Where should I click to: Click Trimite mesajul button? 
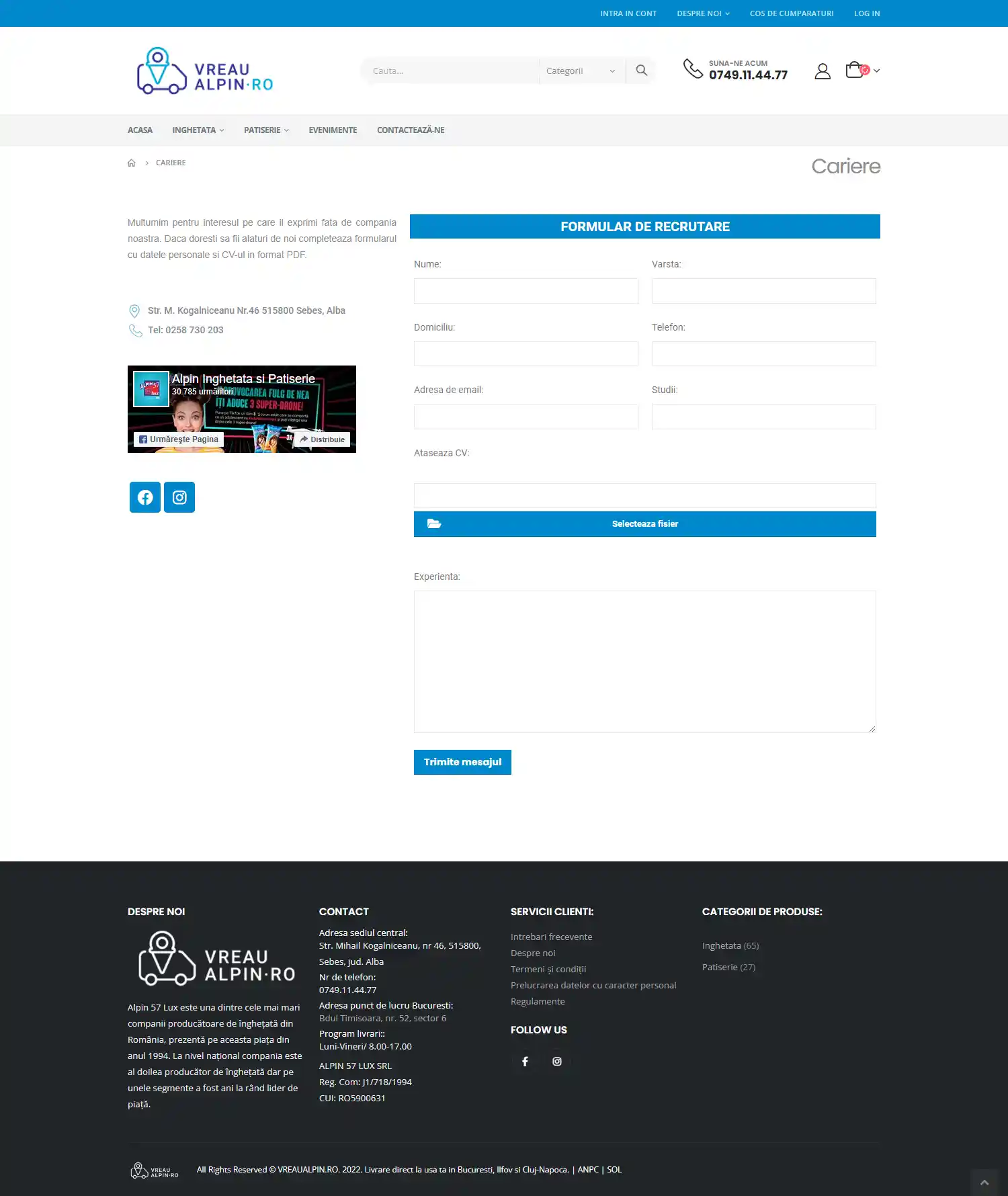tap(462, 762)
